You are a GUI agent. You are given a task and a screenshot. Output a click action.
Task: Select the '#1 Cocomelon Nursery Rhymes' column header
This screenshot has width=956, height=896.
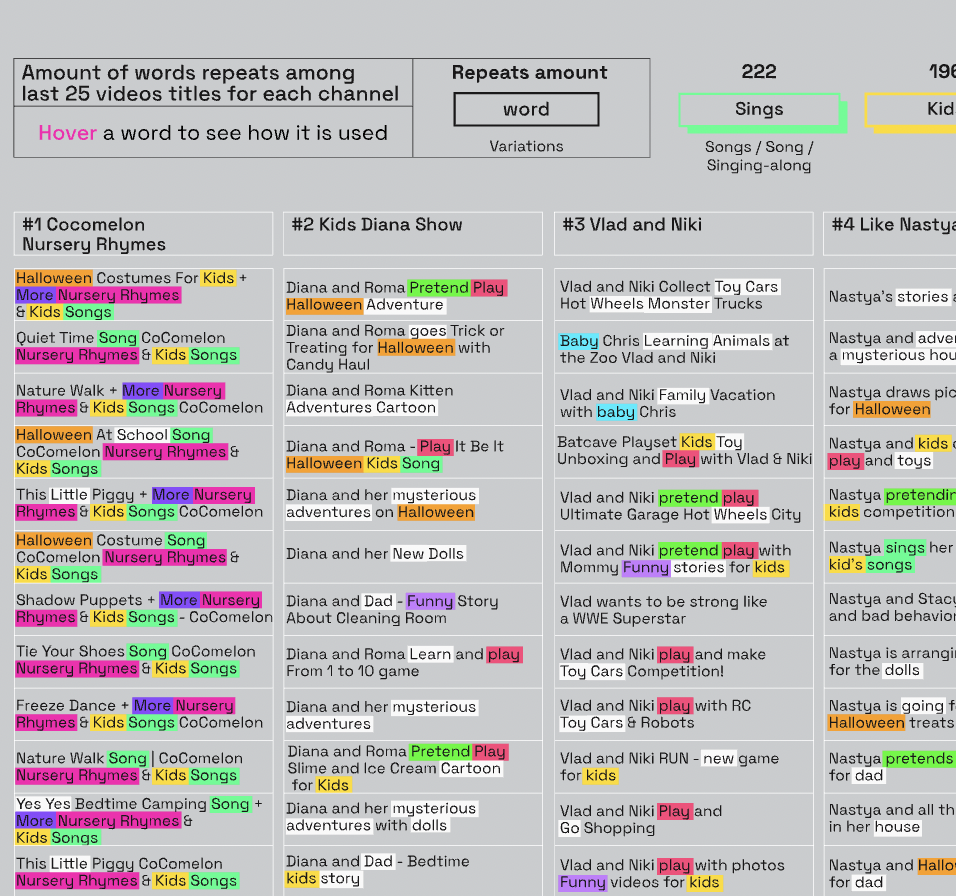[143, 234]
